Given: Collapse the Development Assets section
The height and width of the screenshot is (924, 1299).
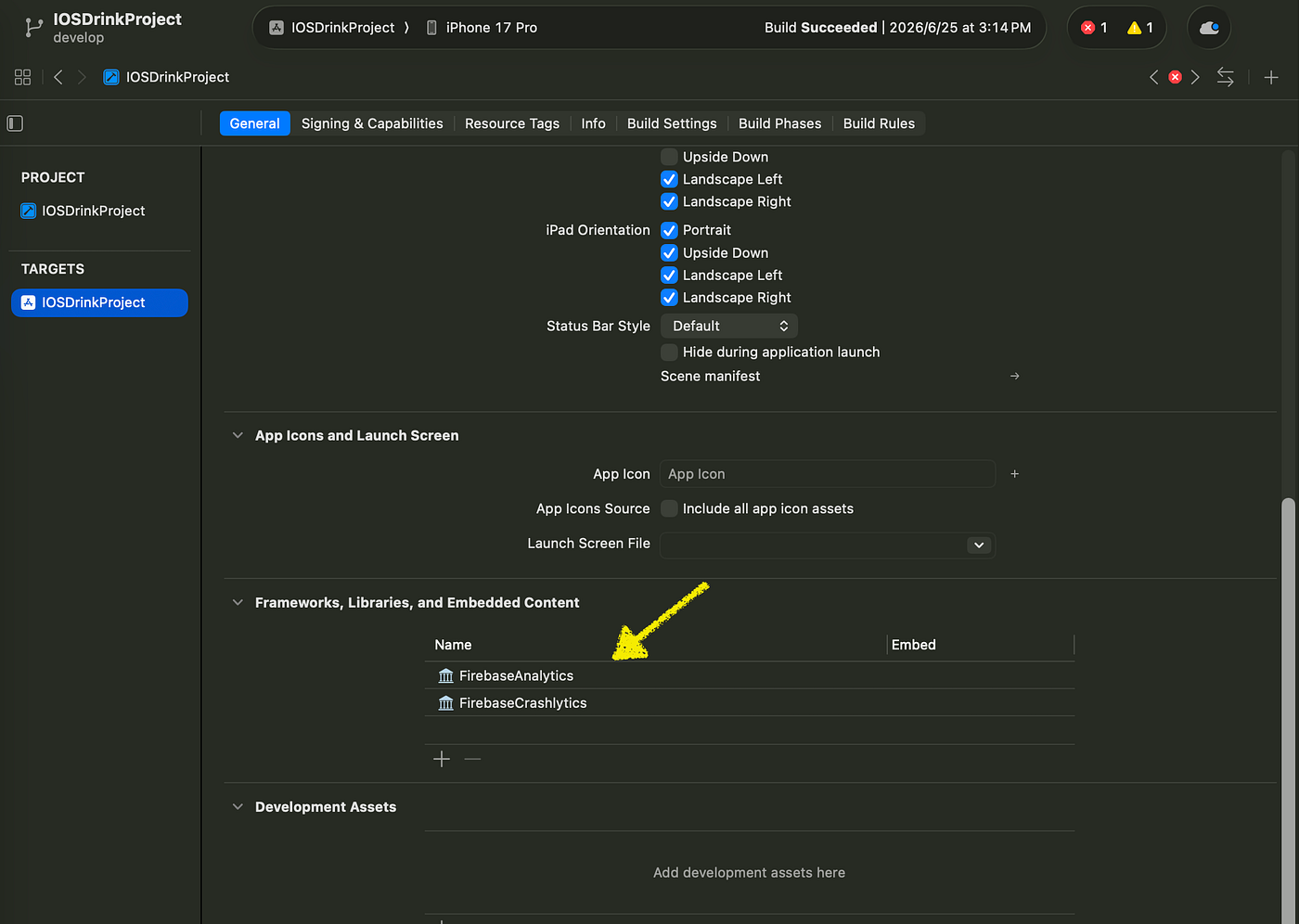Looking at the screenshot, I should pyautogui.click(x=238, y=807).
